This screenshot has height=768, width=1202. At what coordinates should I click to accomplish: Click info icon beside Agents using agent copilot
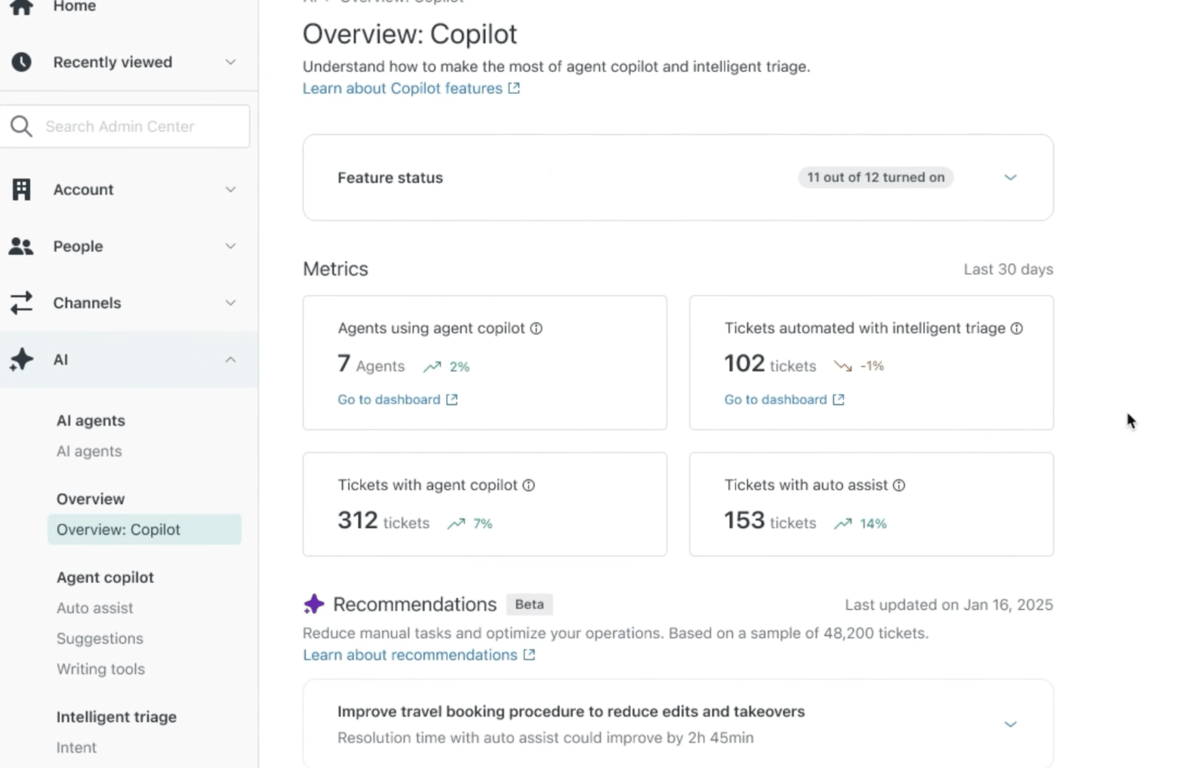point(536,328)
